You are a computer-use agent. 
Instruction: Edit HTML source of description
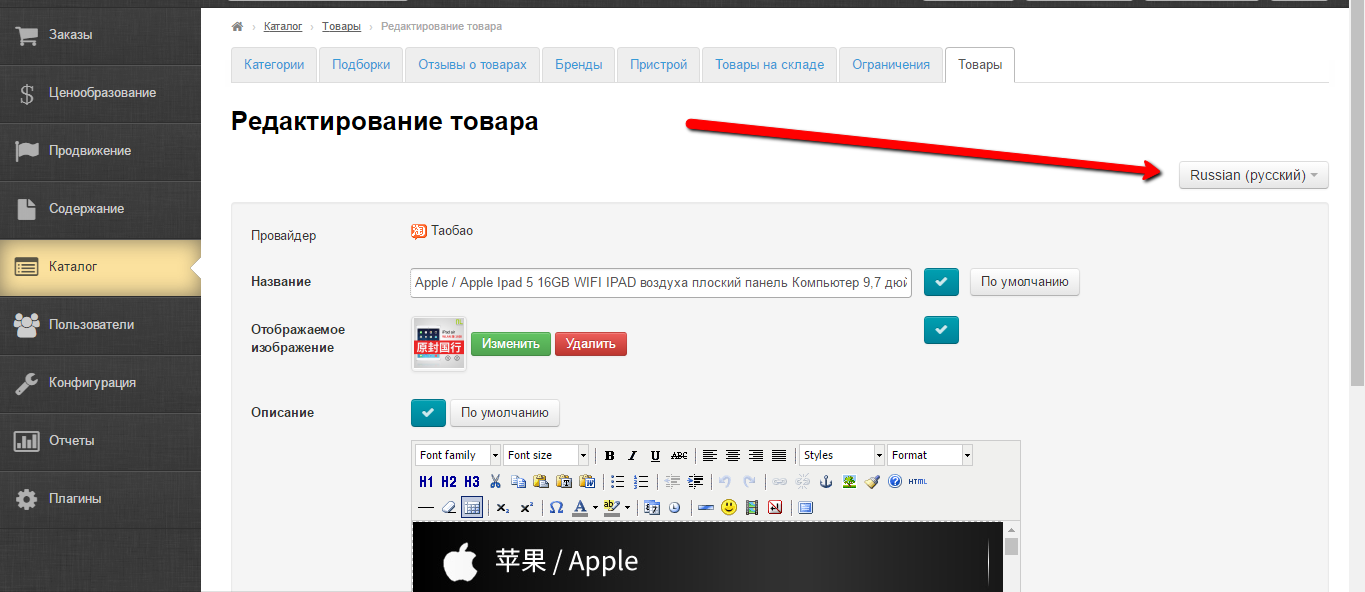click(x=918, y=481)
